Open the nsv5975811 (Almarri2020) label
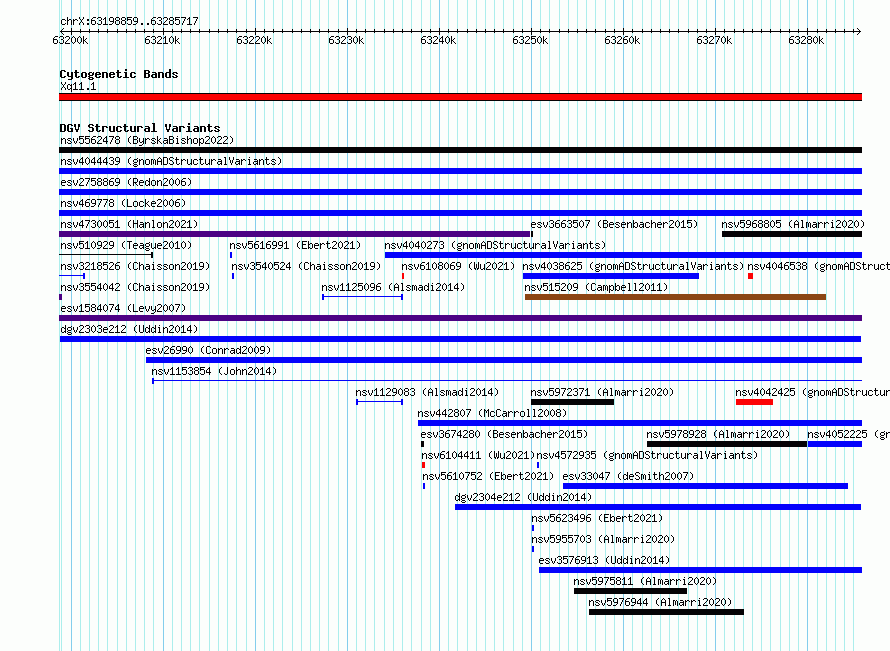This screenshot has width=890, height=651. click(645, 581)
